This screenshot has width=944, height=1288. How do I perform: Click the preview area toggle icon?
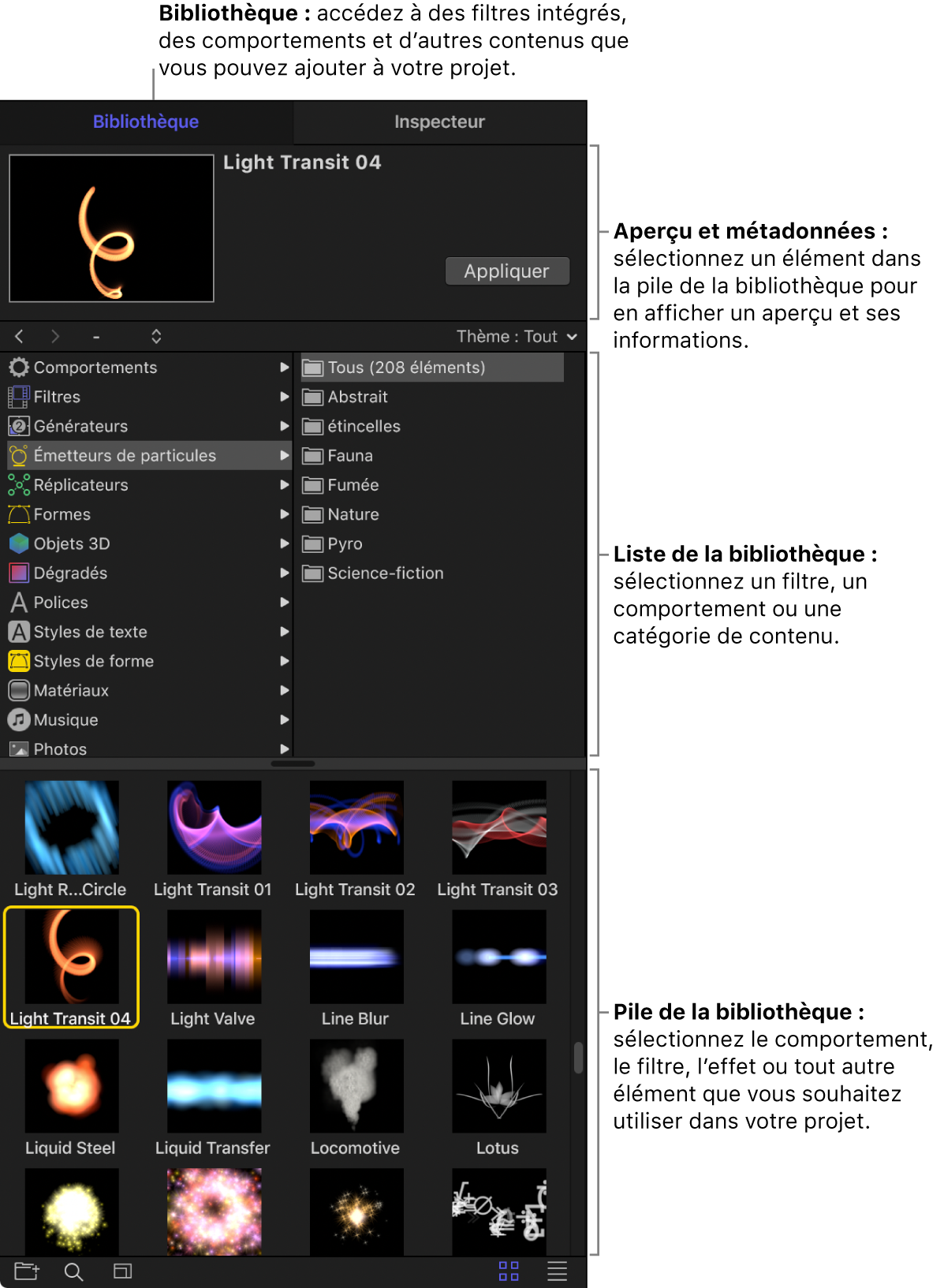pyautogui.click(x=122, y=1271)
